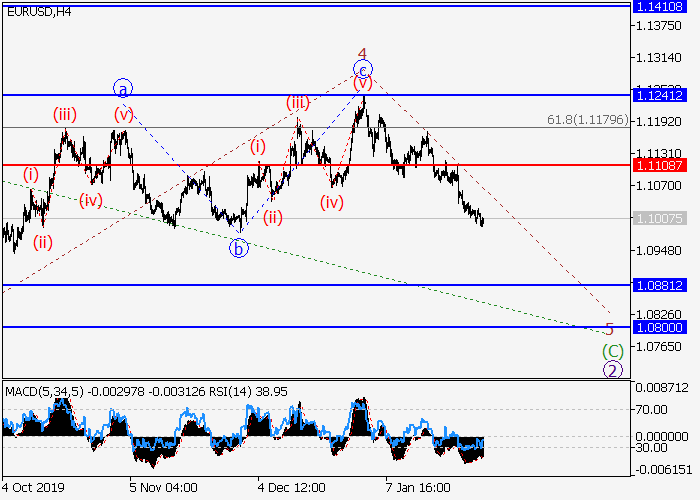
Task: Click the circled purple '2' wave marker
Action: (x=612, y=370)
